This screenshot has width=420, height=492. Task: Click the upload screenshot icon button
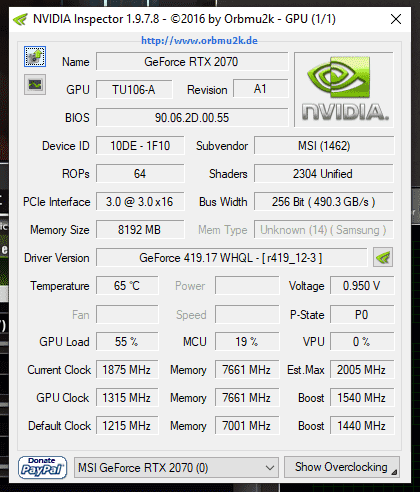(x=35, y=56)
